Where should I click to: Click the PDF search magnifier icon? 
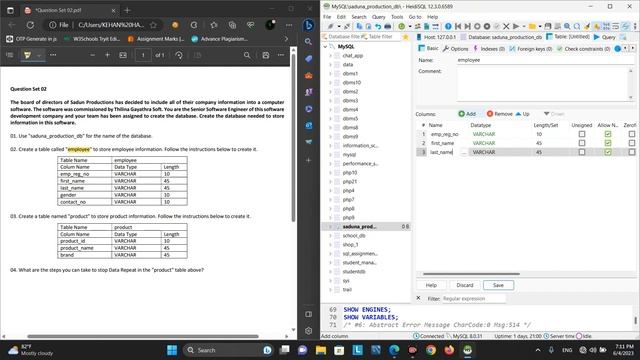pyautogui.click(x=247, y=55)
